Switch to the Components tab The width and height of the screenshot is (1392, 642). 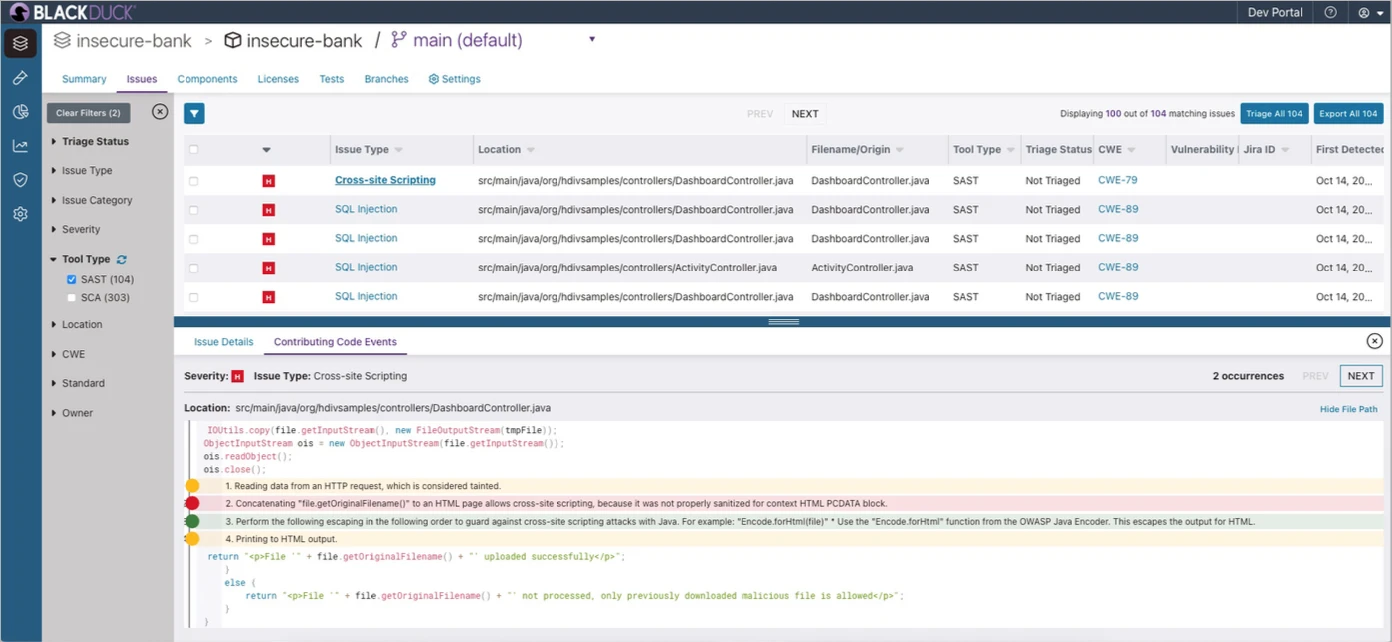[x=207, y=79]
